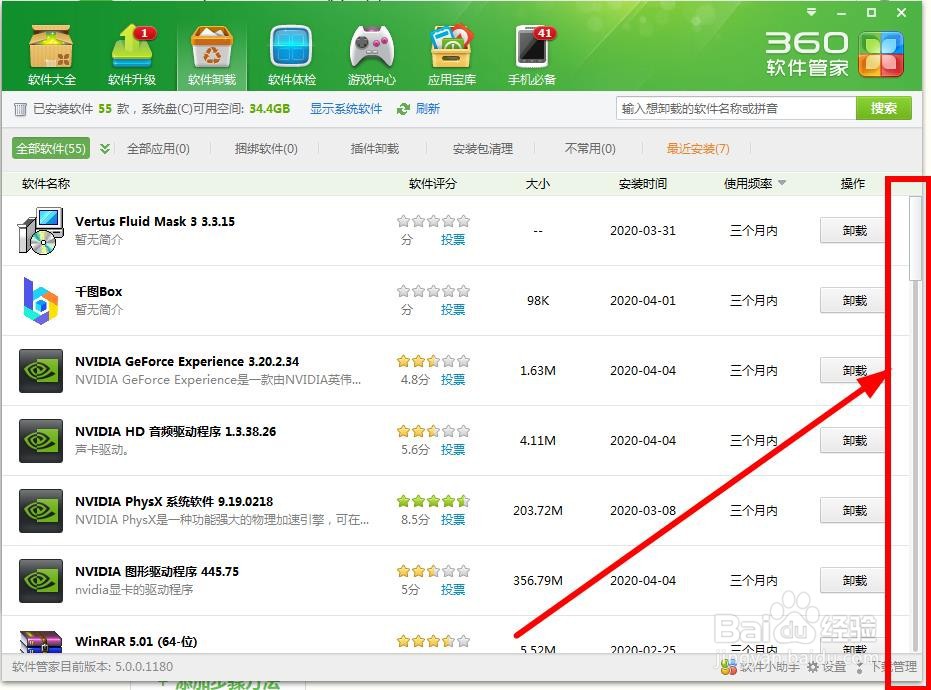Screen dimensions: 931x690
Task: Click the 显示系统软件 link
Action: tap(346, 109)
